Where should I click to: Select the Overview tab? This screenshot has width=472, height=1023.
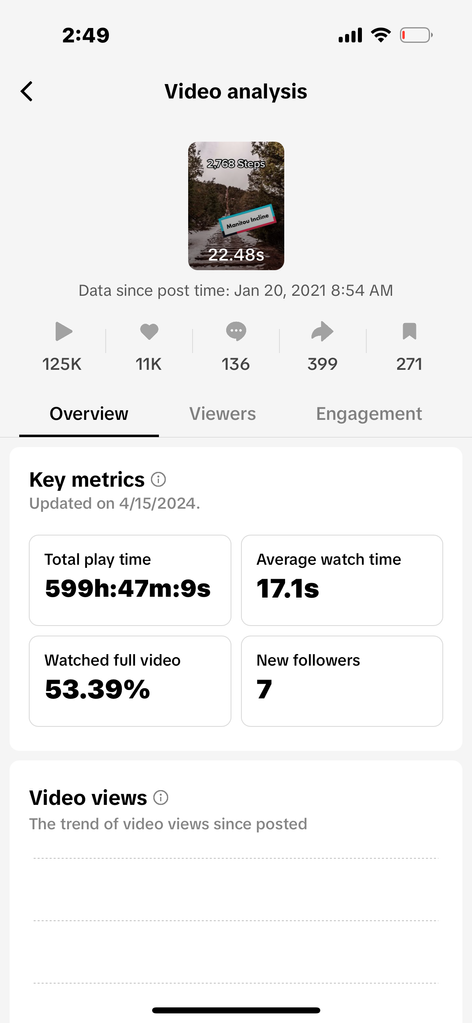(x=89, y=414)
